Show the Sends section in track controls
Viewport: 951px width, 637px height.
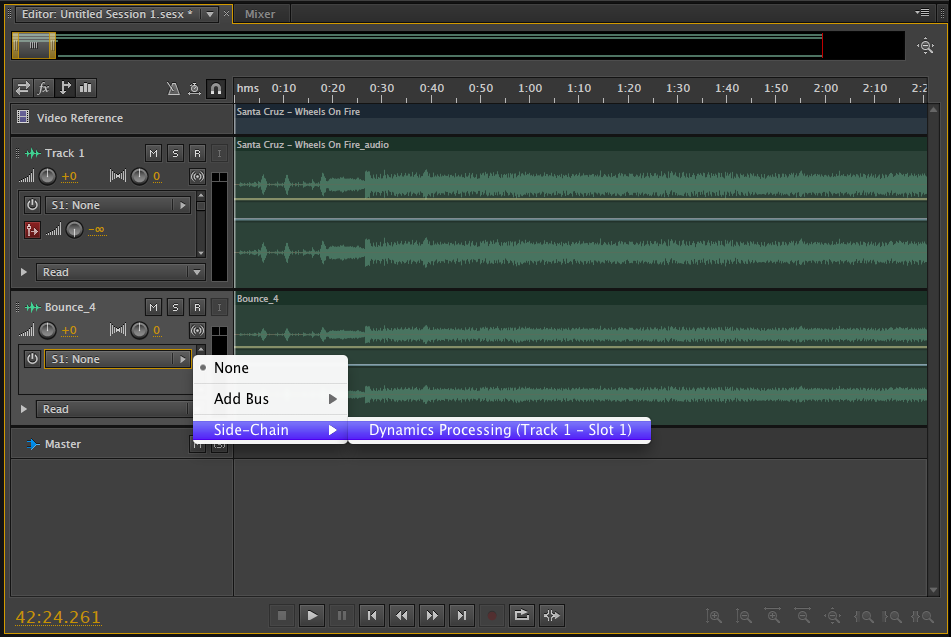click(x=65, y=88)
